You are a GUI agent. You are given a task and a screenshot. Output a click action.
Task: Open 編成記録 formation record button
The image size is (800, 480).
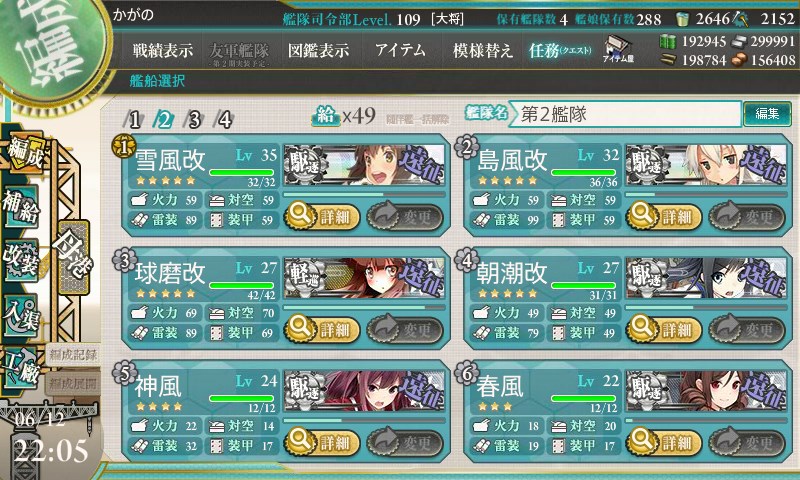coord(72,355)
